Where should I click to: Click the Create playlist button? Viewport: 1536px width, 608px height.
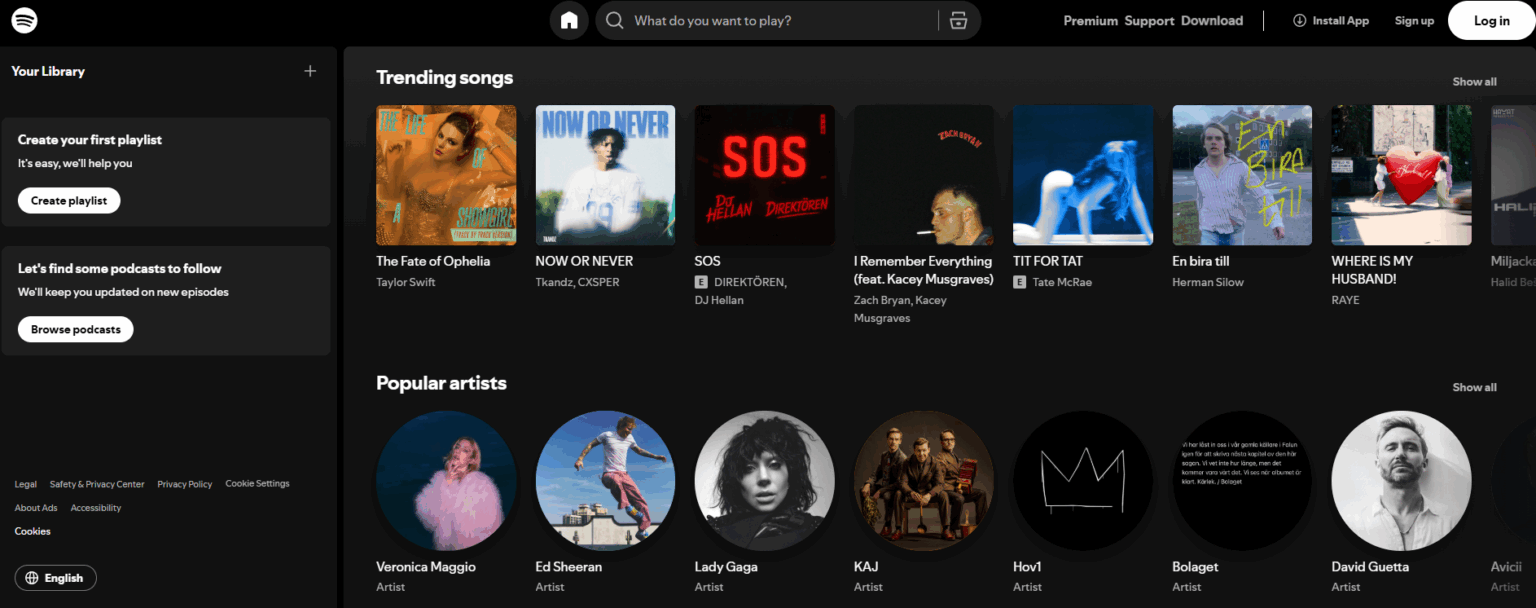[68, 200]
